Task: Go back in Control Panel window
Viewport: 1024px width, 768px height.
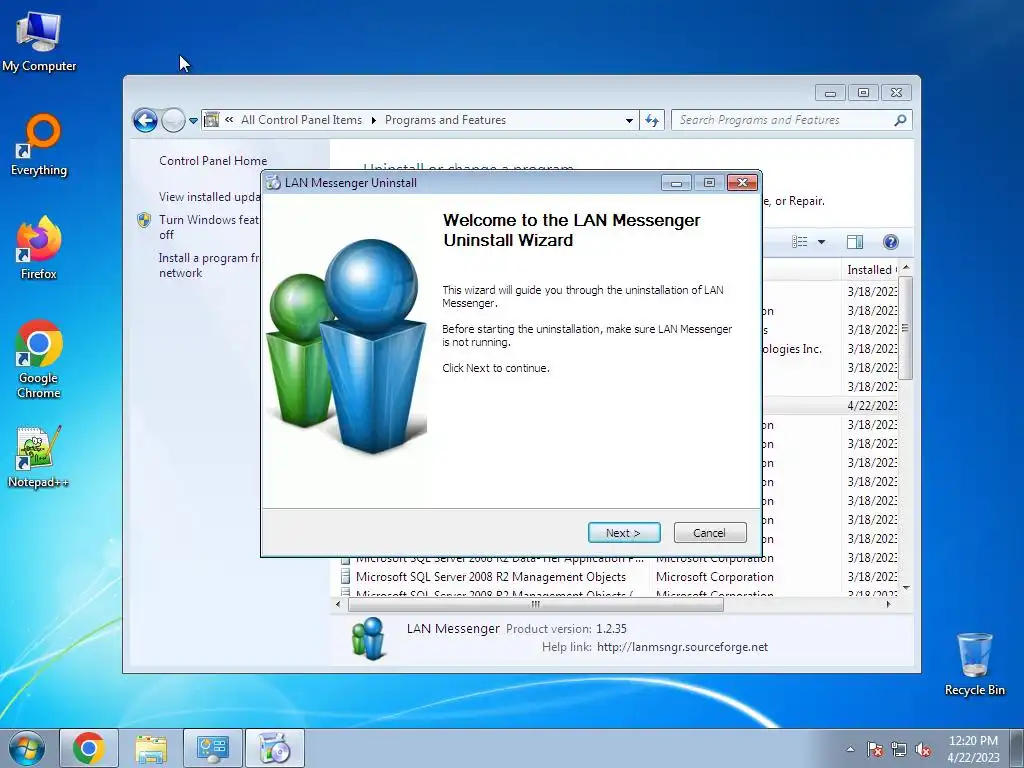Action: [x=145, y=120]
